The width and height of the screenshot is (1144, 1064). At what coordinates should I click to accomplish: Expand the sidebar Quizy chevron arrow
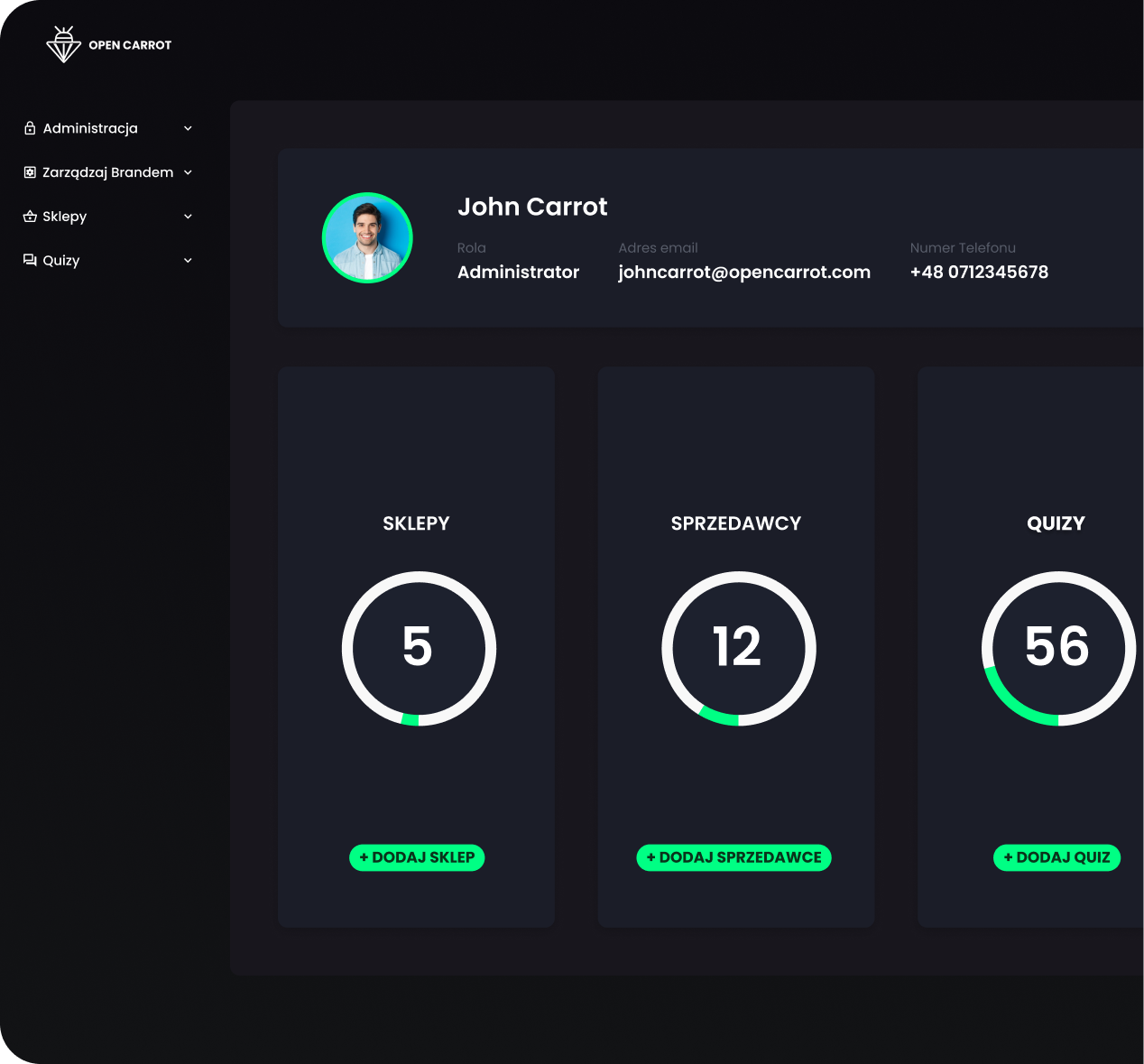pyautogui.click(x=188, y=261)
